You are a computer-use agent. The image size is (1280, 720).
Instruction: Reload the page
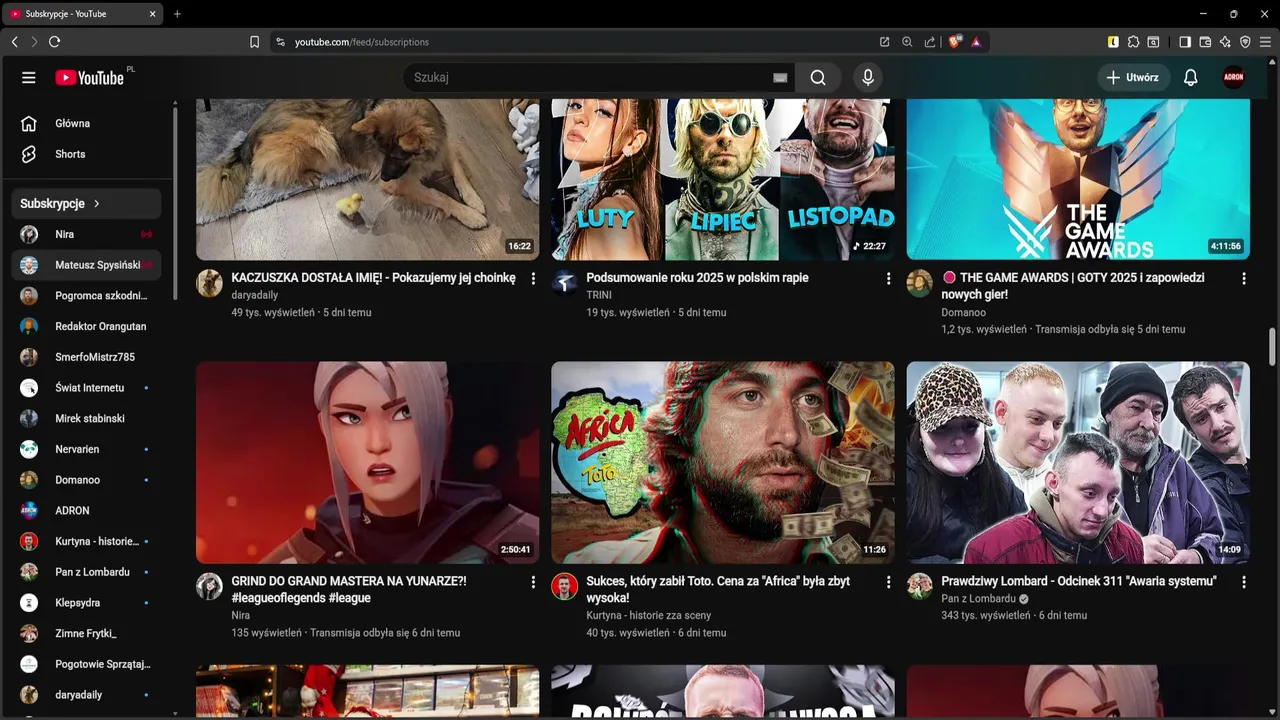54,42
